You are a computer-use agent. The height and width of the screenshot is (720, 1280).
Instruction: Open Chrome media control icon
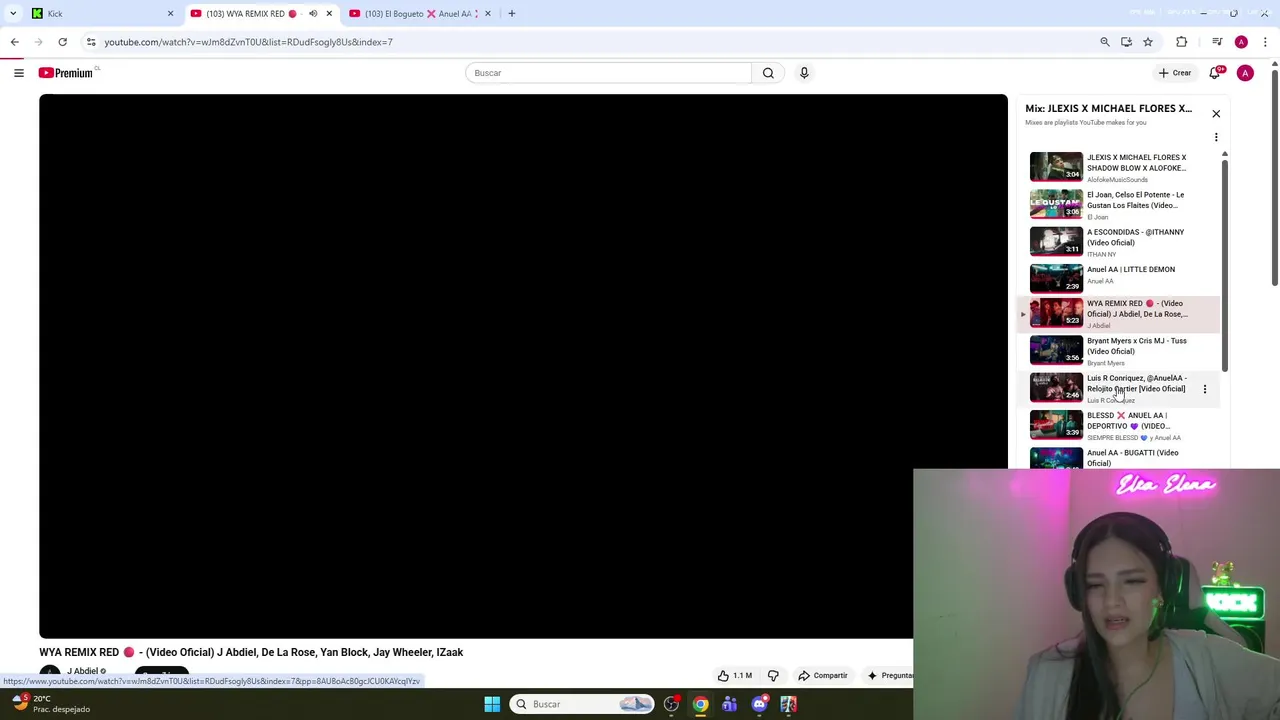(1217, 42)
